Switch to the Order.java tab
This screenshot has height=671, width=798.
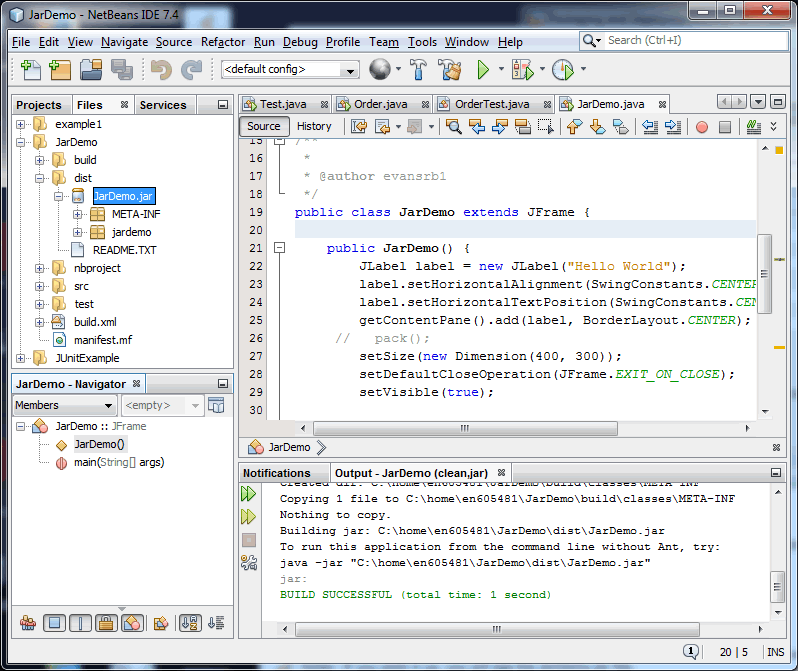(x=381, y=104)
